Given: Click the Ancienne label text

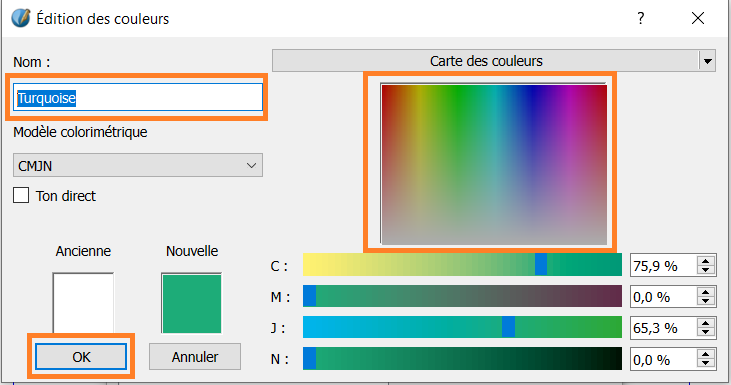Looking at the screenshot, I should pyautogui.click(x=83, y=251).
